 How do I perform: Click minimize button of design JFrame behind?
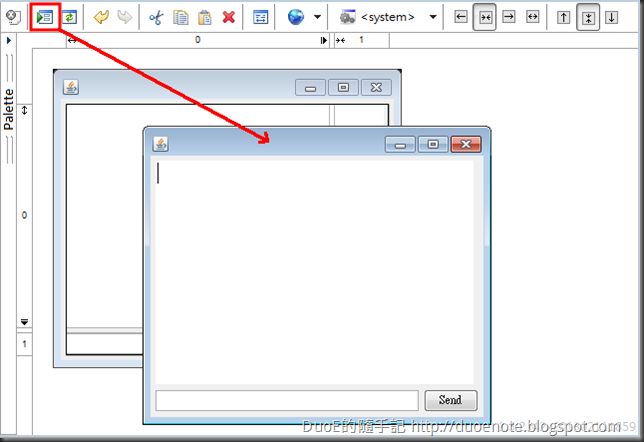pos(310,87)
